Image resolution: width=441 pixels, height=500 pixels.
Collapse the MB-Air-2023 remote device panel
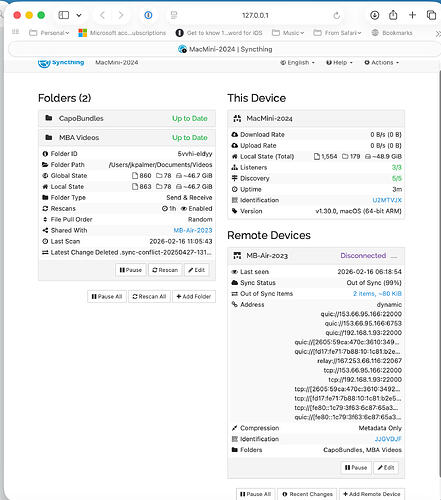click(x=316, y=256)
